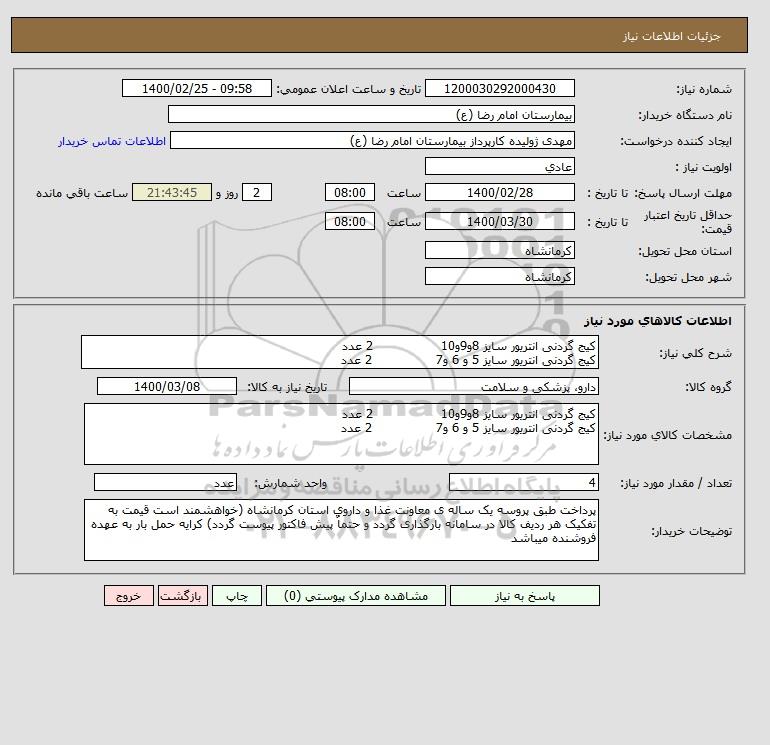Click the اطلاعات کالاهای مورد نیاز section heading
Viewport: 770px width, 745px height.
click(658, 321)
